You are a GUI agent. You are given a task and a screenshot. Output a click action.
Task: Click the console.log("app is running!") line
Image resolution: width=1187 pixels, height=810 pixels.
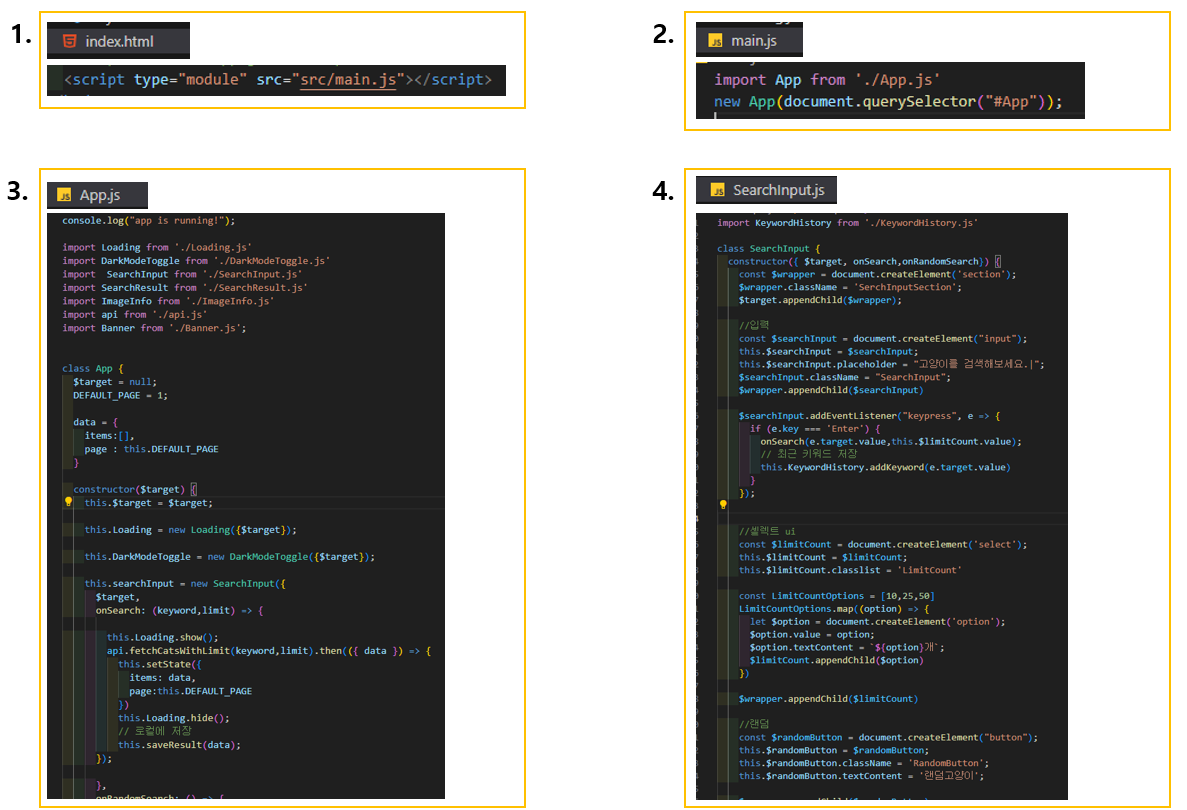tap(148, 221)
